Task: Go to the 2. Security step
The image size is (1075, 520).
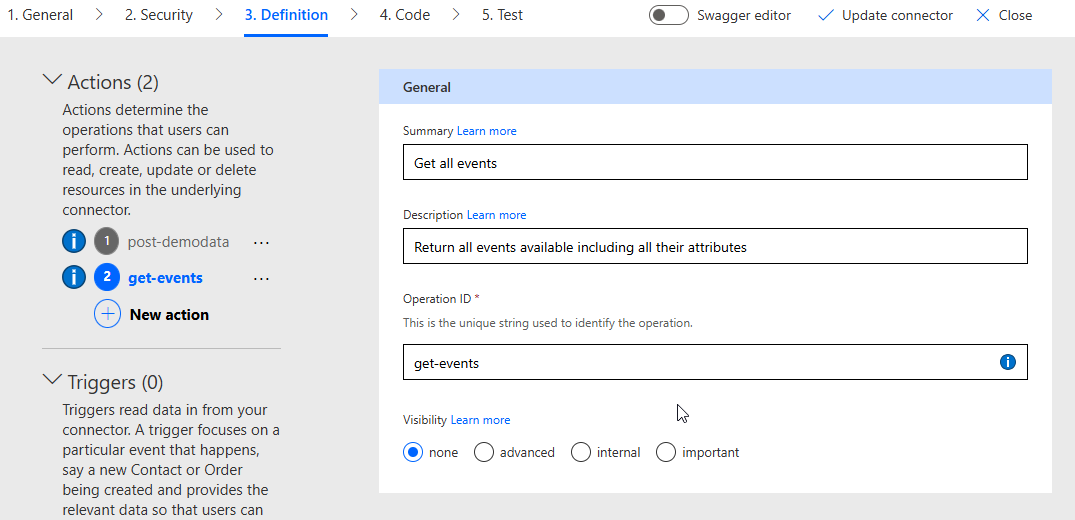Action: click(x=158, y=15)
